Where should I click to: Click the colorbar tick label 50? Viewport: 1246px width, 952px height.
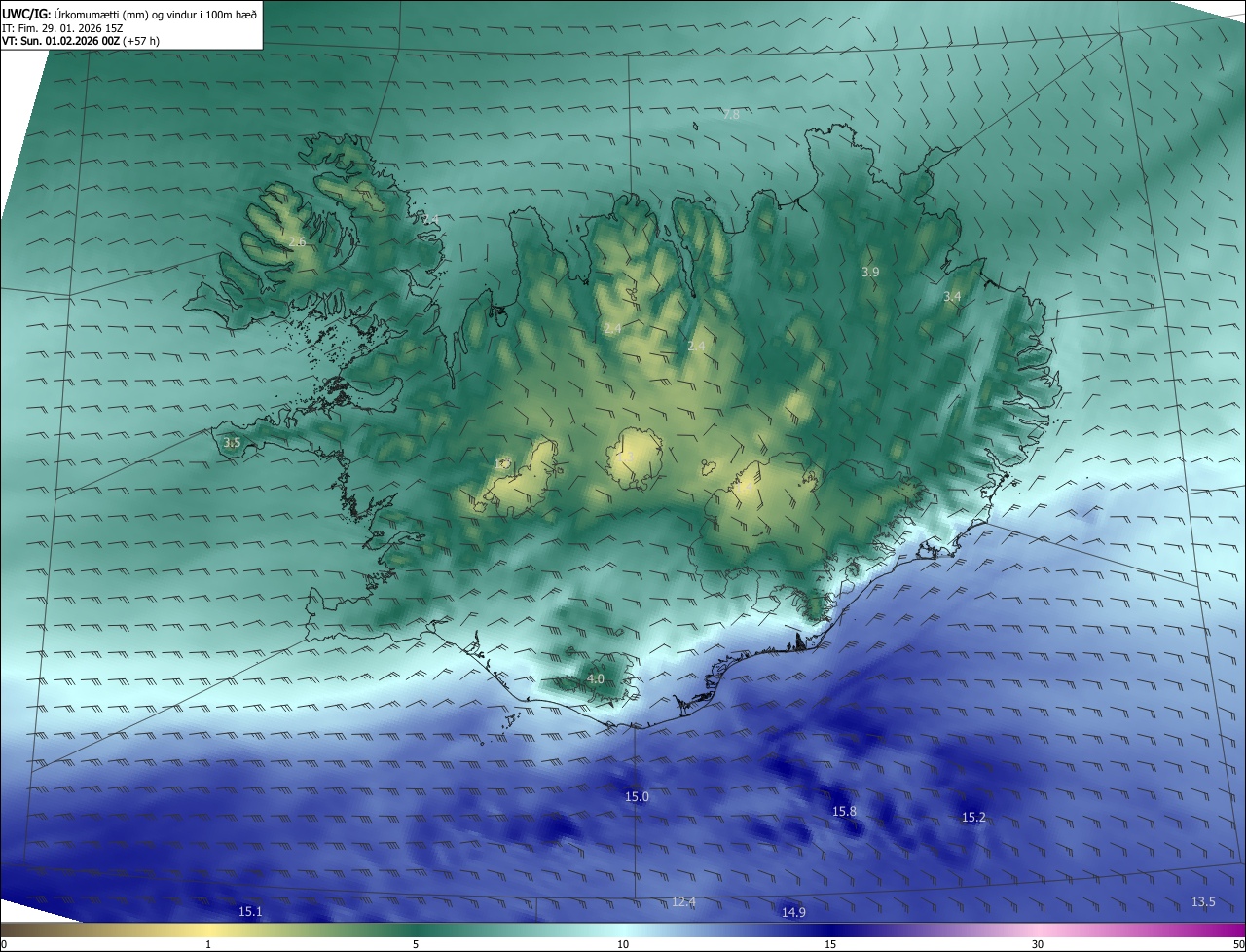point(1238,944)
